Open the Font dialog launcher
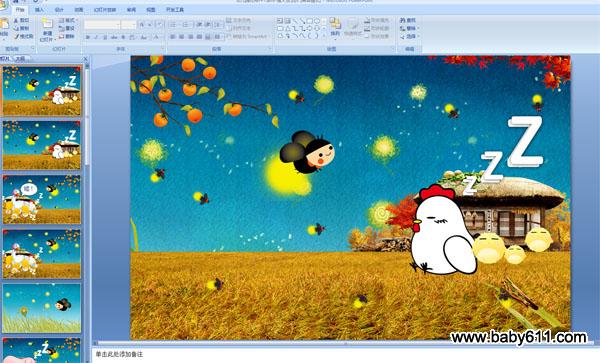 tap(163, 49)
